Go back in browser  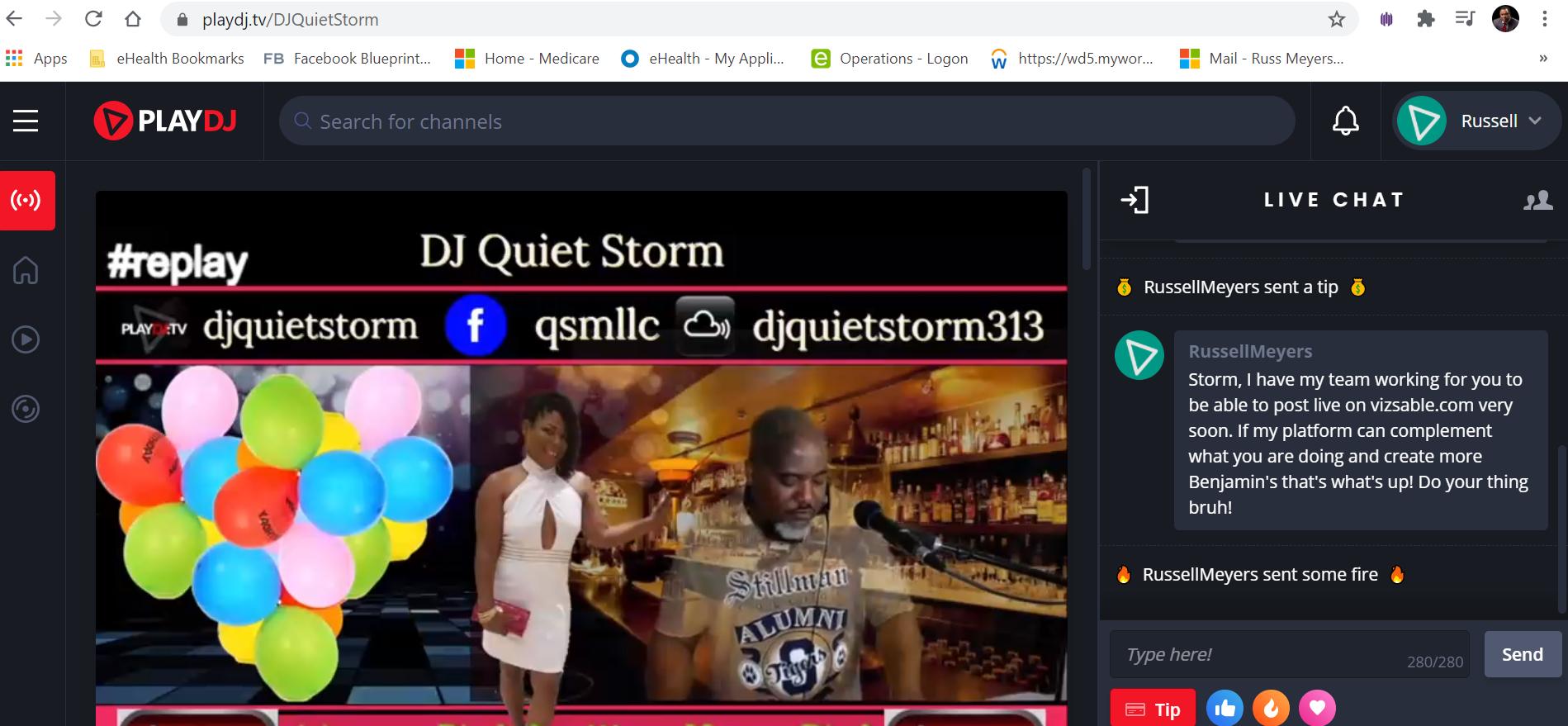point(15,19)
